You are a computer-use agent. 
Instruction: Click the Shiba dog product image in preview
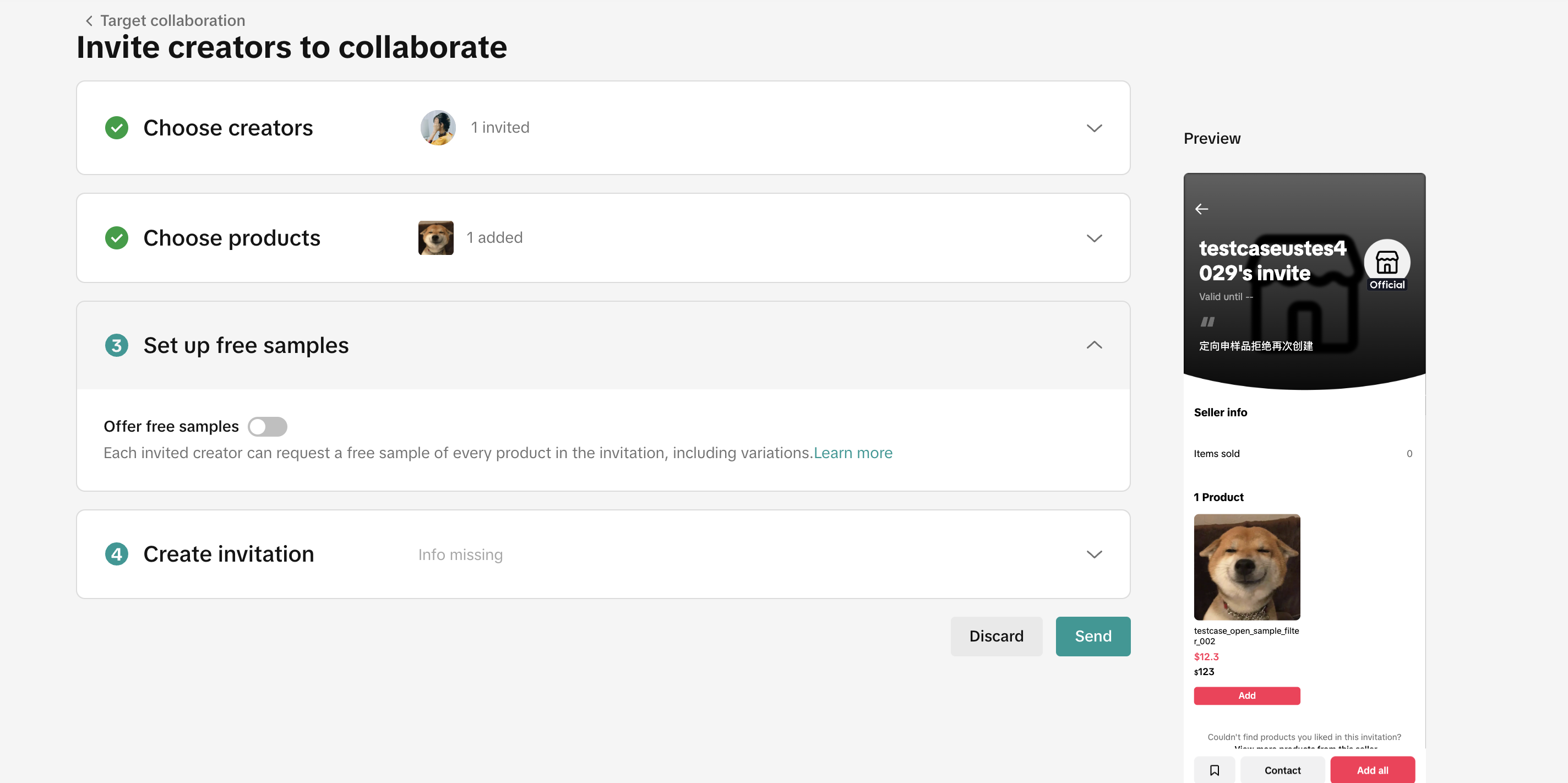[x=1246, y=567]
